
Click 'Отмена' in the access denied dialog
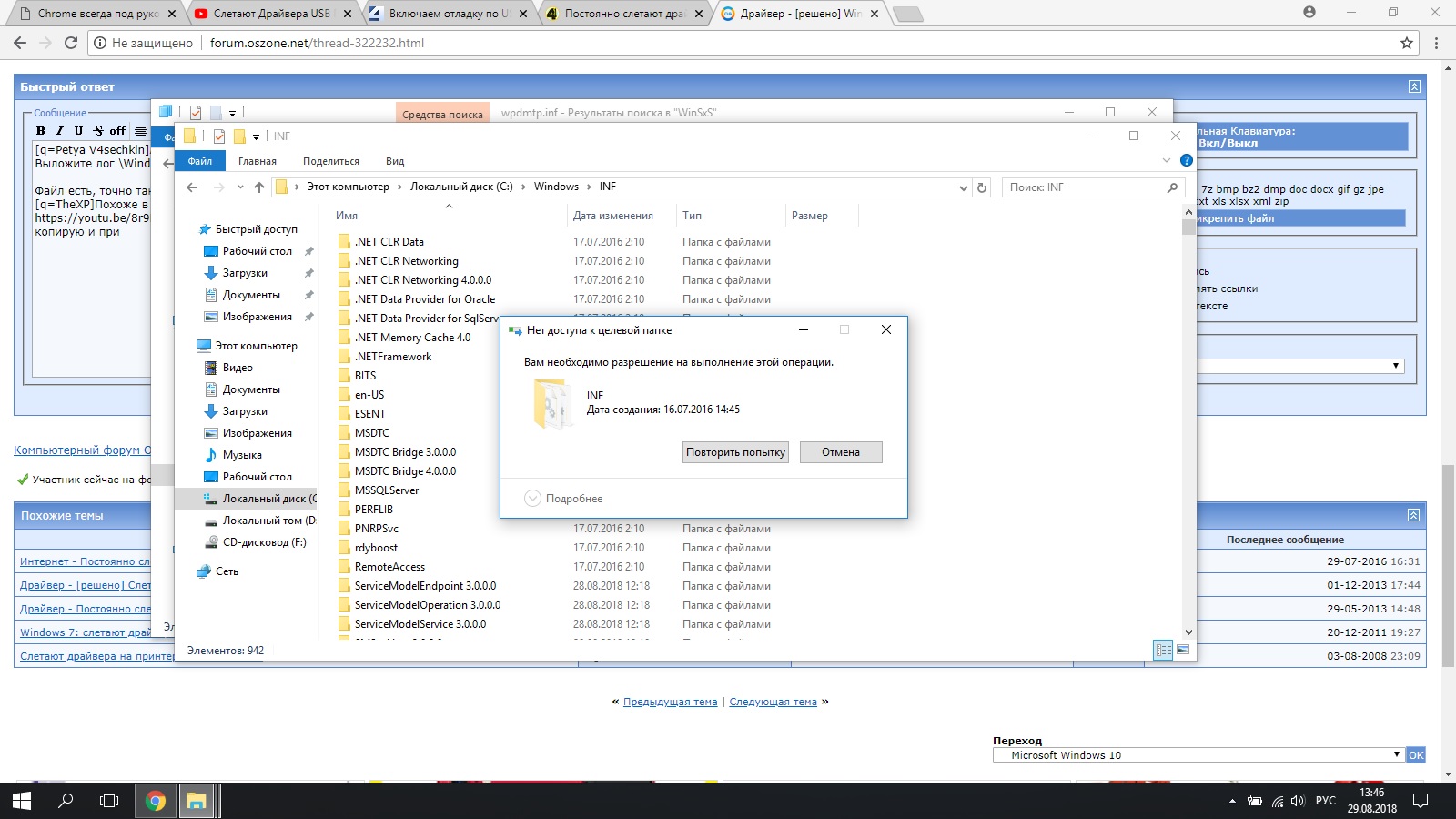tap(841, 452)
